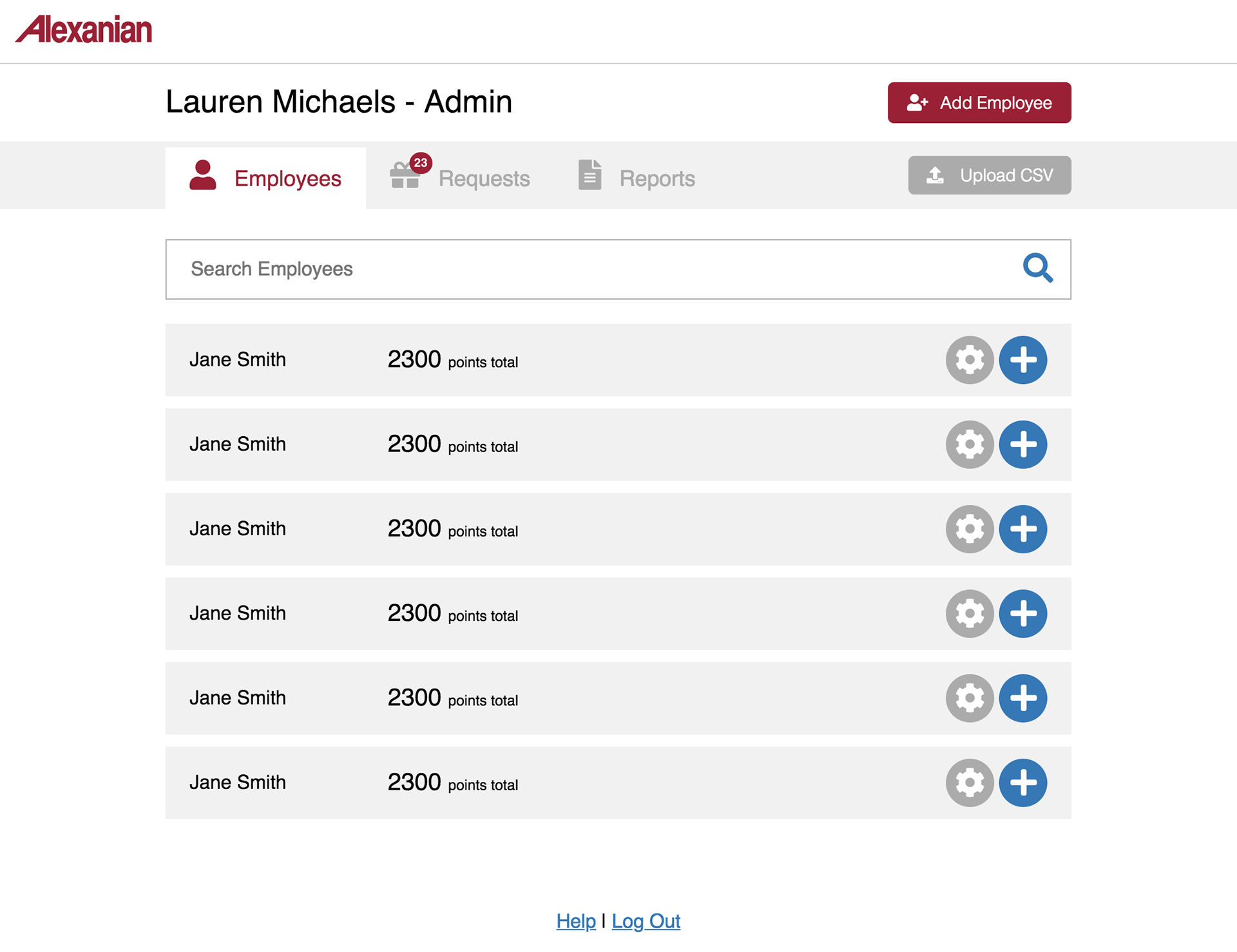The height and width of the screenshot is (952, 1237).
Task: Open the Help link
Action: pyautogui.click(x=575, y=921)
